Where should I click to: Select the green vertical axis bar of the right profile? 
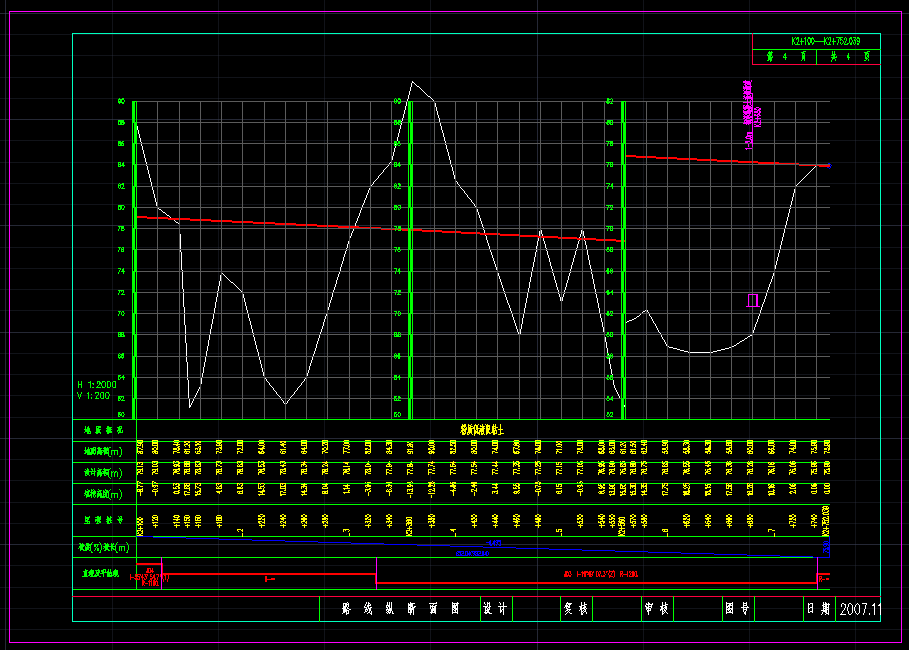tap(622, 257)
